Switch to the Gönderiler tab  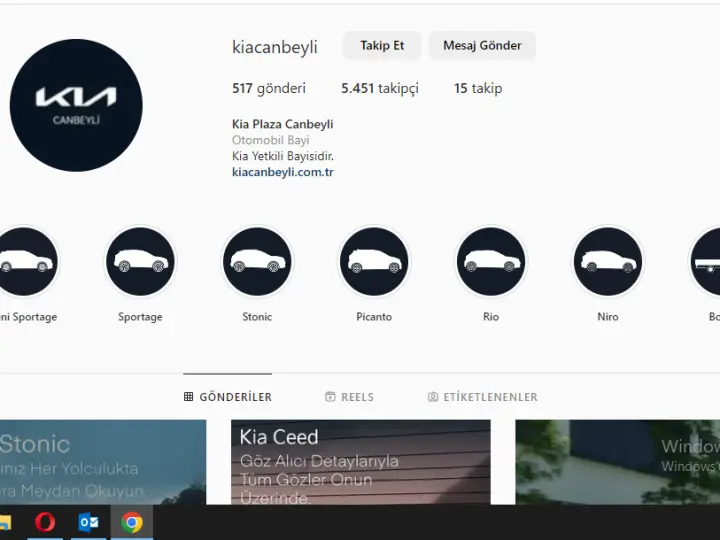click(x=228, y=397)
